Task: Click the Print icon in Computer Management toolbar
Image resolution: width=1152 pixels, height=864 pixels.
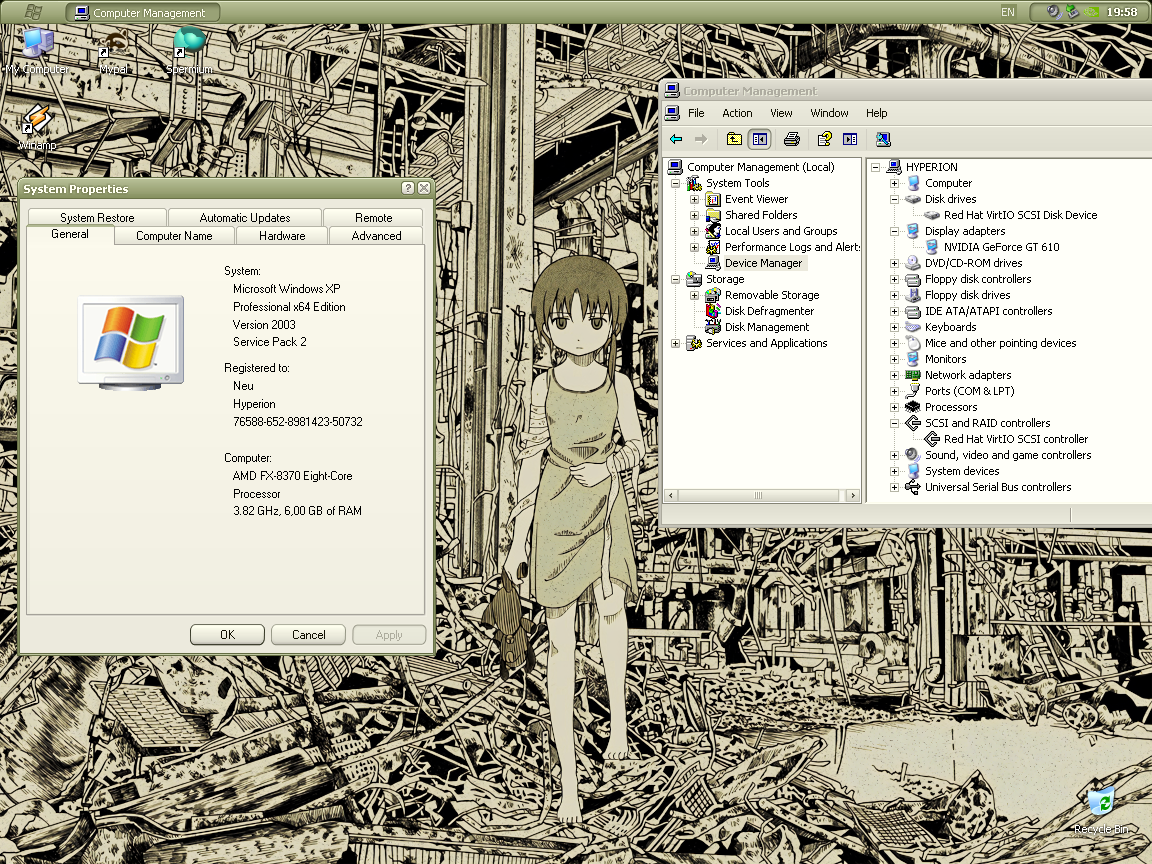Action: coord(791,139)
